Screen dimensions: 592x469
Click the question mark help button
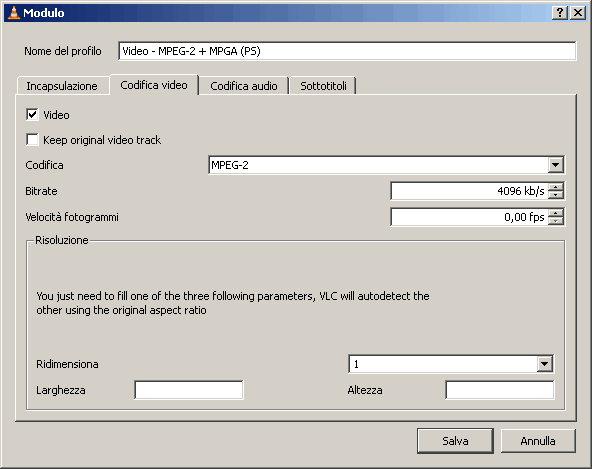pyautogui.click(x=560, y=12)
